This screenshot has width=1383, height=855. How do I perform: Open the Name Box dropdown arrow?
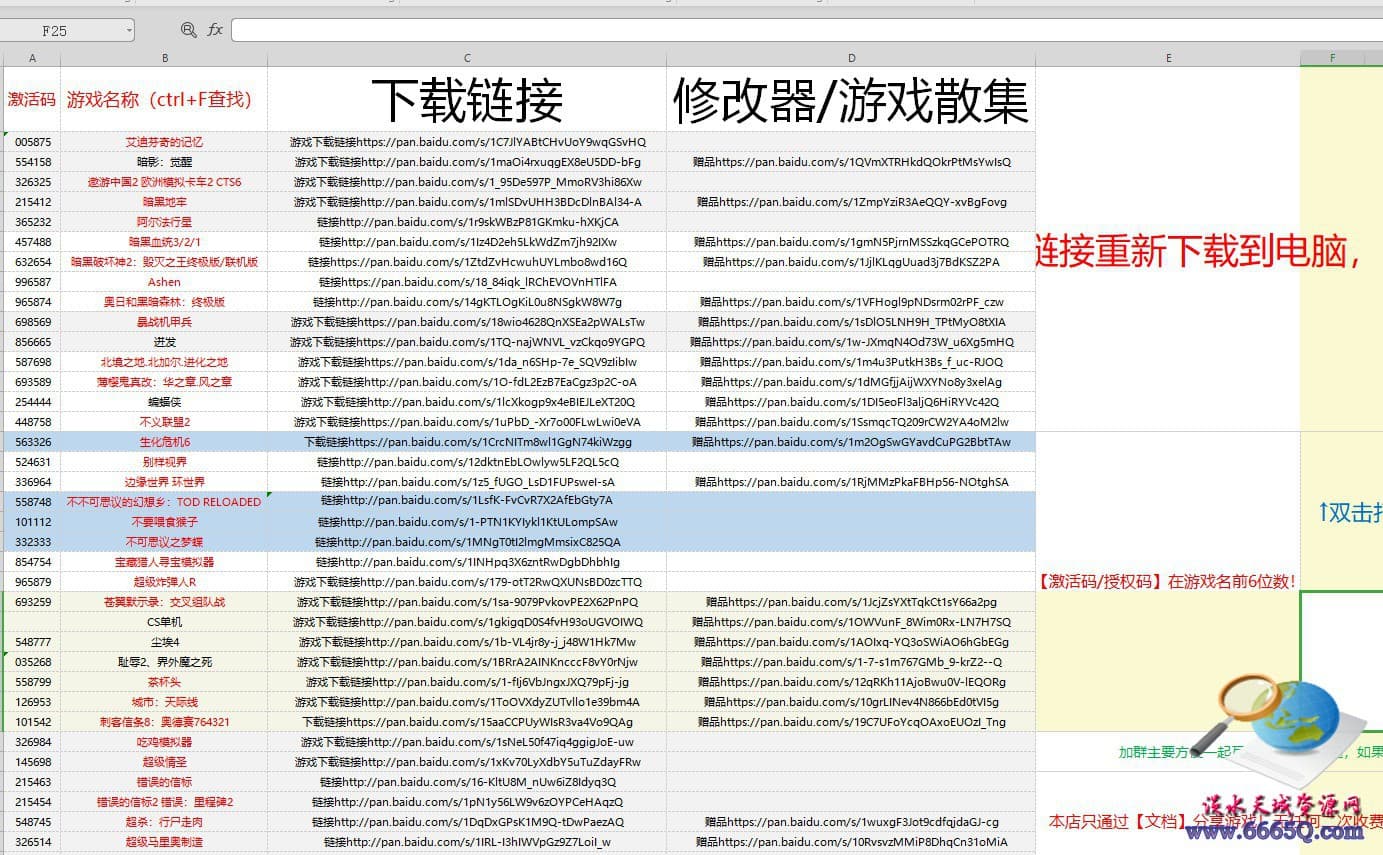pos(130,31)
